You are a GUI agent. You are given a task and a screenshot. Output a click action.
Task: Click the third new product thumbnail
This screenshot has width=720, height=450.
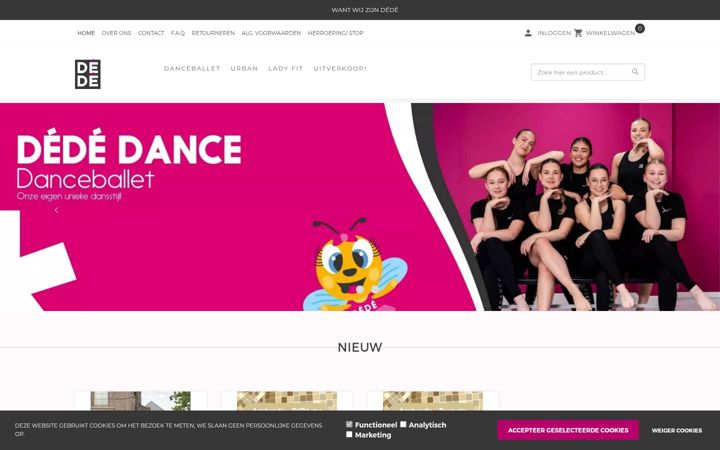pyautogui.click(x=433, y=401)
